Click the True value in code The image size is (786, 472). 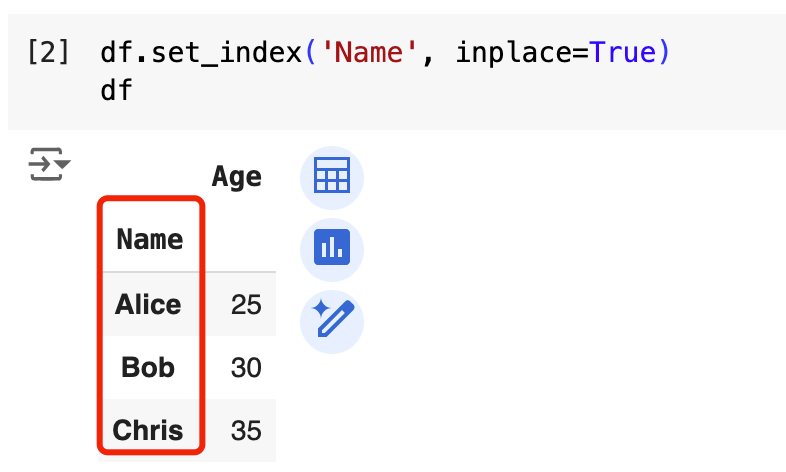(x=622, y=53)
